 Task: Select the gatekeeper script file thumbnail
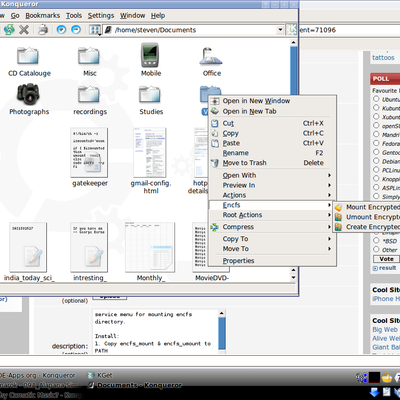coord(89,152)
